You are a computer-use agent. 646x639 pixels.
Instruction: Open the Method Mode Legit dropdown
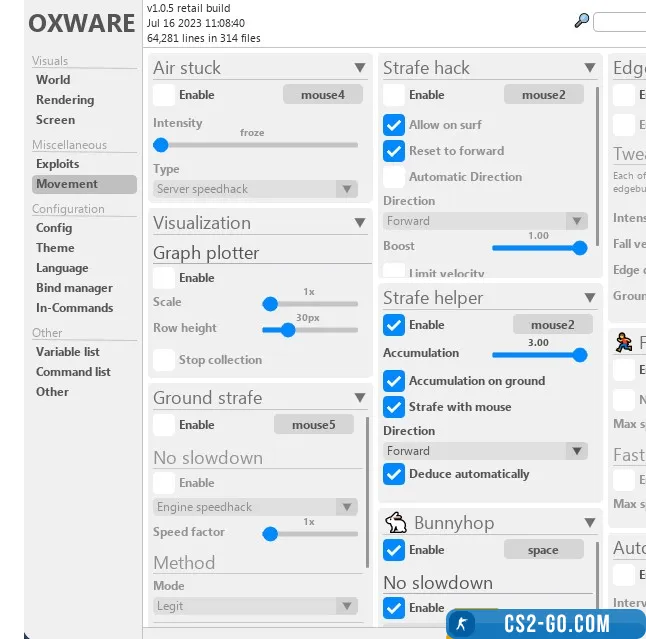click(256, 606)
